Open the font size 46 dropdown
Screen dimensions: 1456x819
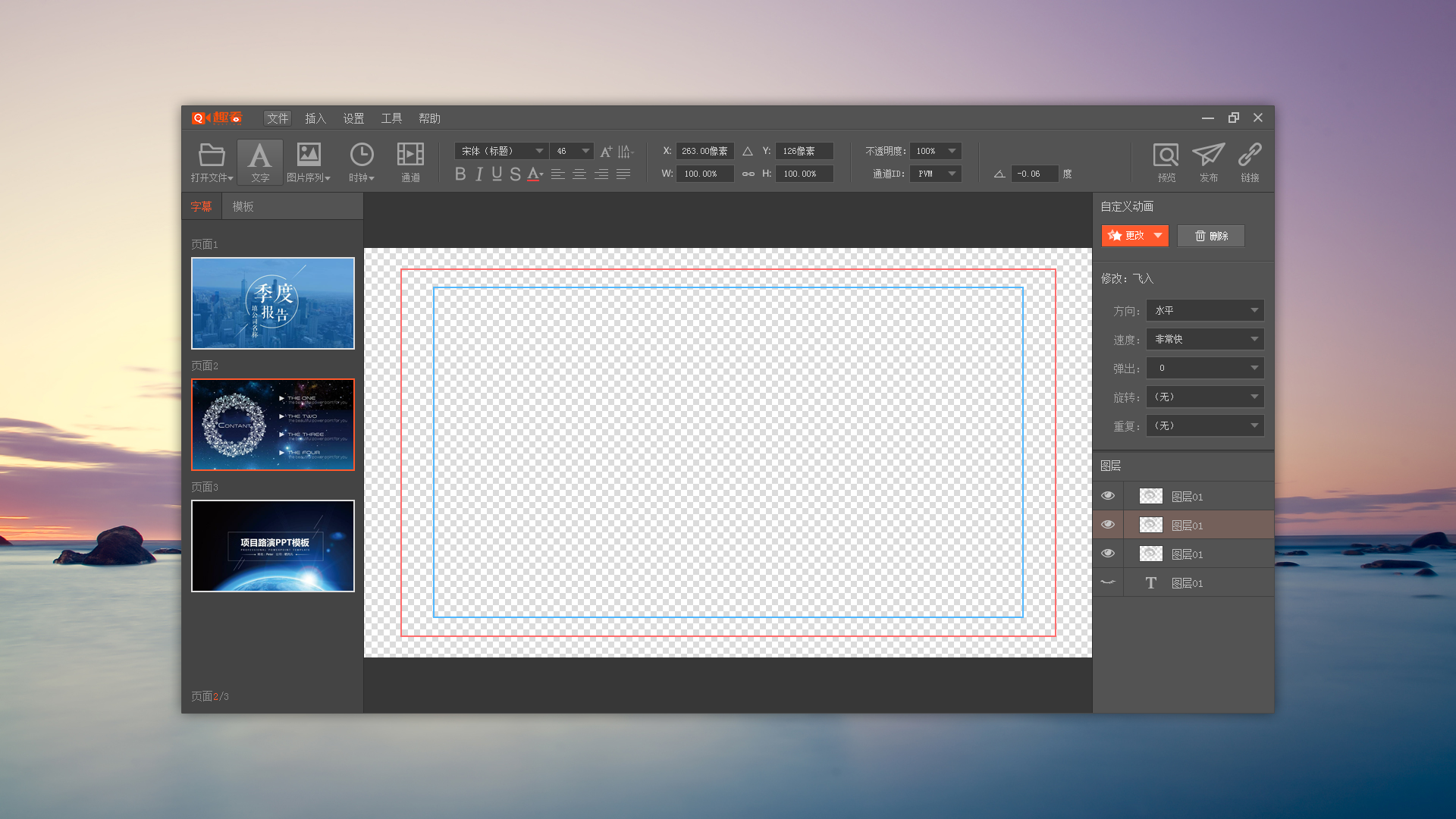(x=572, y=151)
